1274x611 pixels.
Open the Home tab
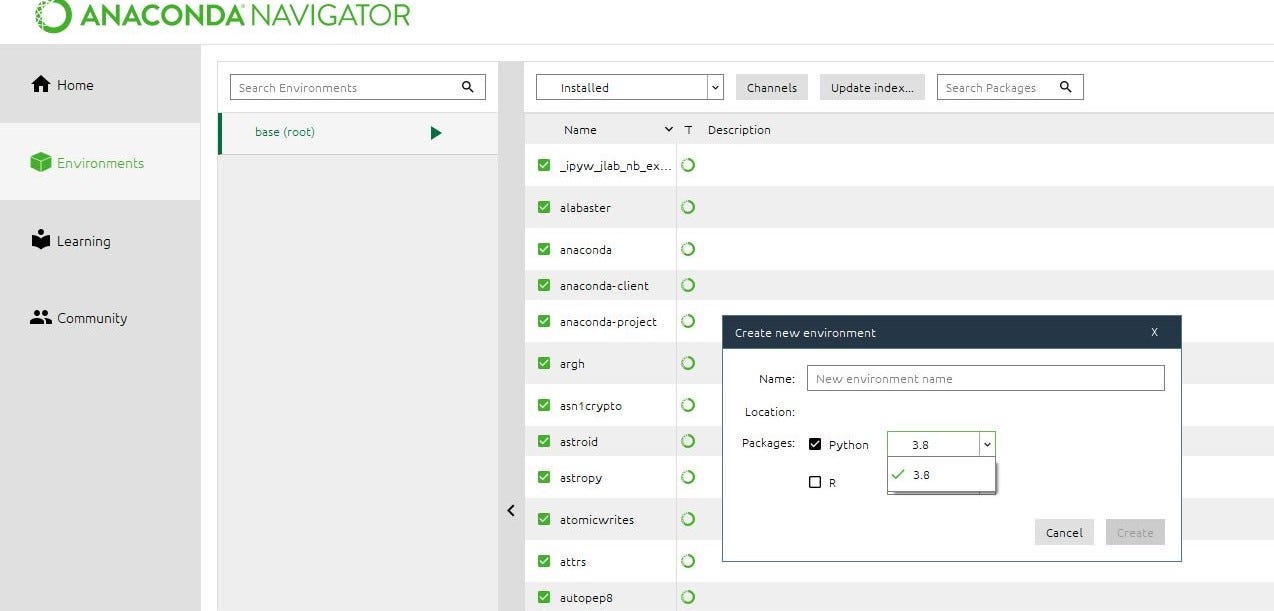pyautogui.click(x=100, y=85)
